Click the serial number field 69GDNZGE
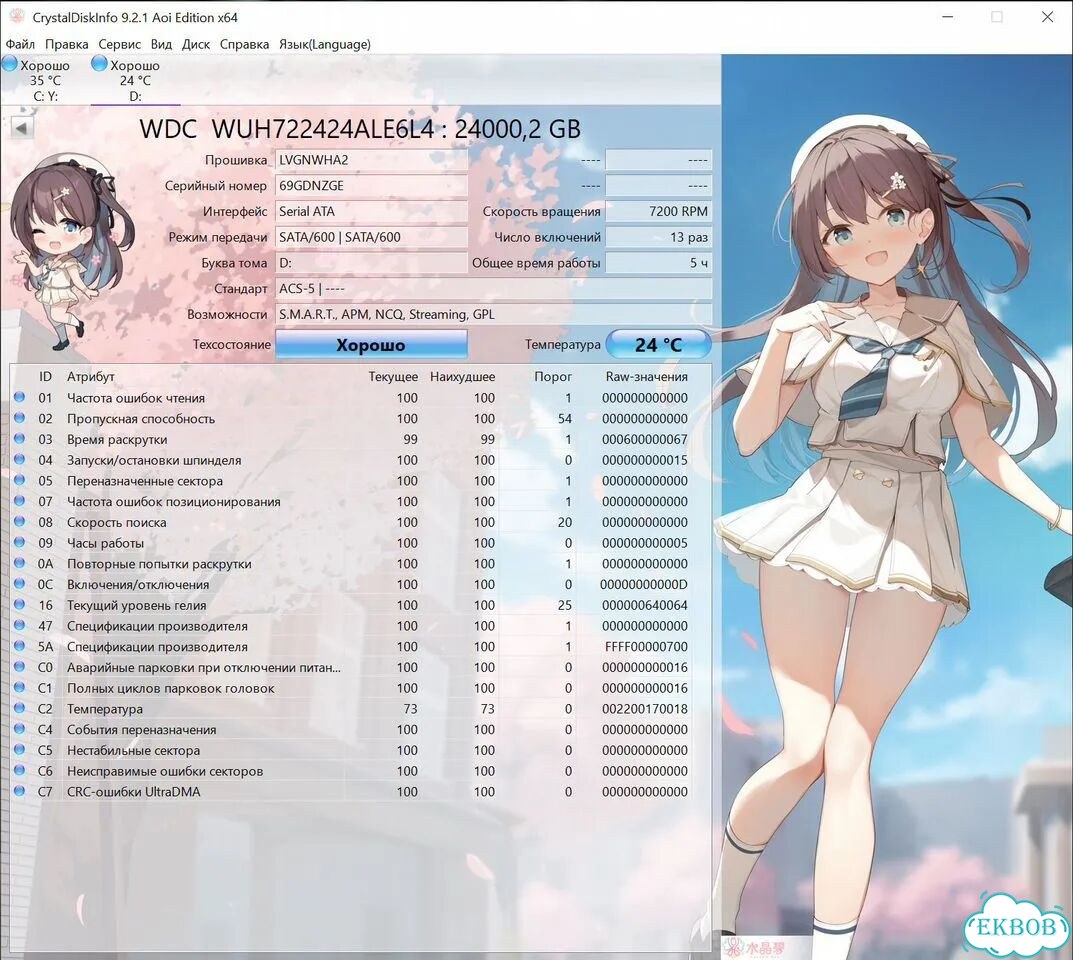This screenshot has height=960, width=1073. (372, 186)
